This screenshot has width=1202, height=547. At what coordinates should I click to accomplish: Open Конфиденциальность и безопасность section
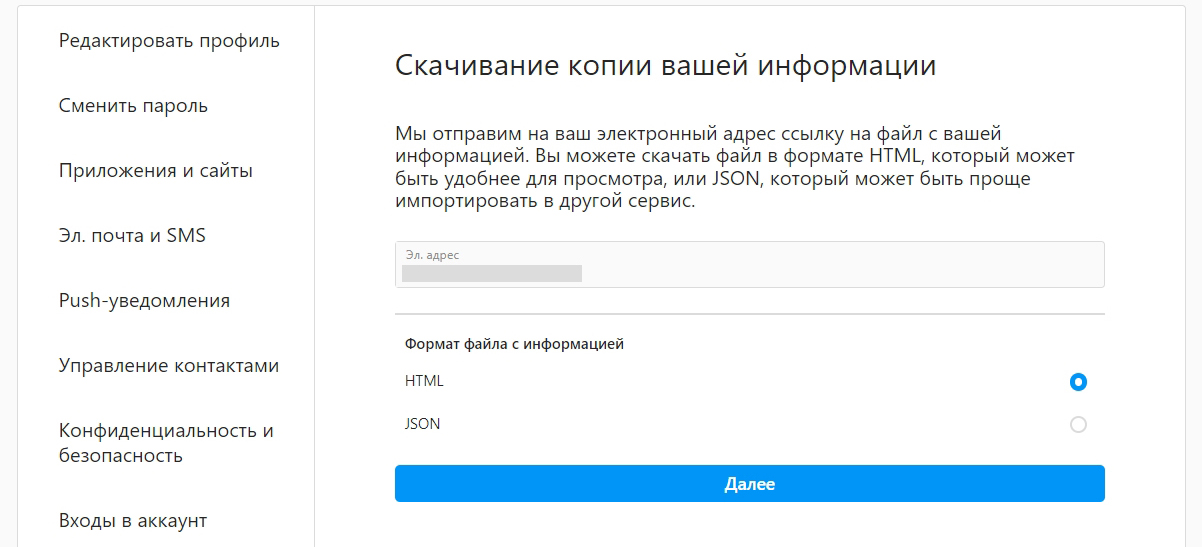click(166, 443)
